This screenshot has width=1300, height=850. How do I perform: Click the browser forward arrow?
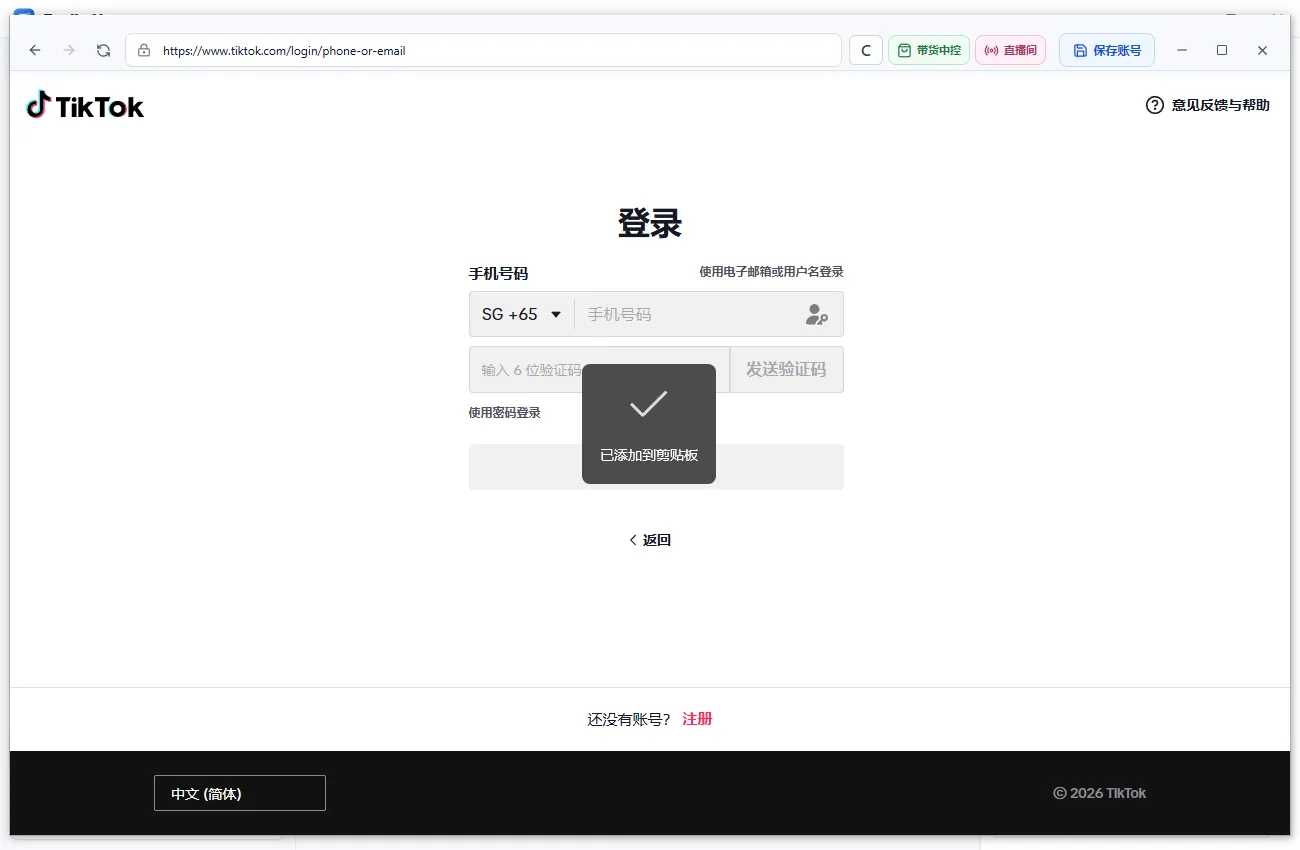pyautogui.click(x=69, y=50)
